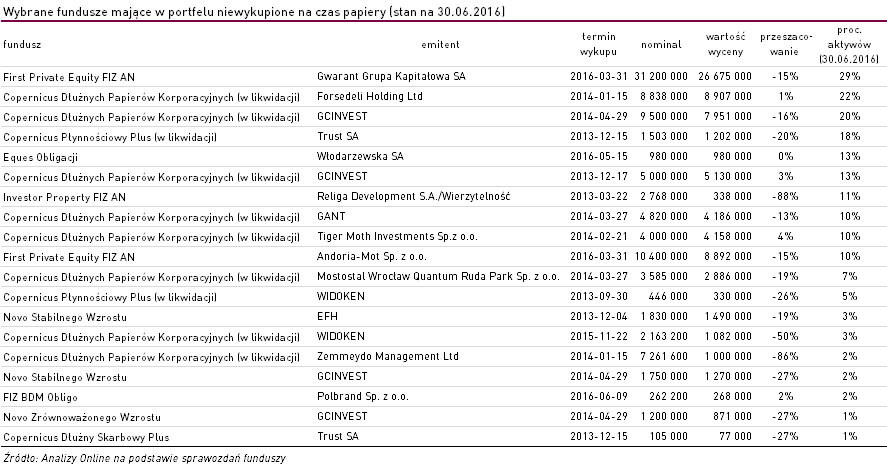887x467 pixels.
Task: Select redemption date '2016-05-15'
Action: pyautogui.click(x=599, y=156)
